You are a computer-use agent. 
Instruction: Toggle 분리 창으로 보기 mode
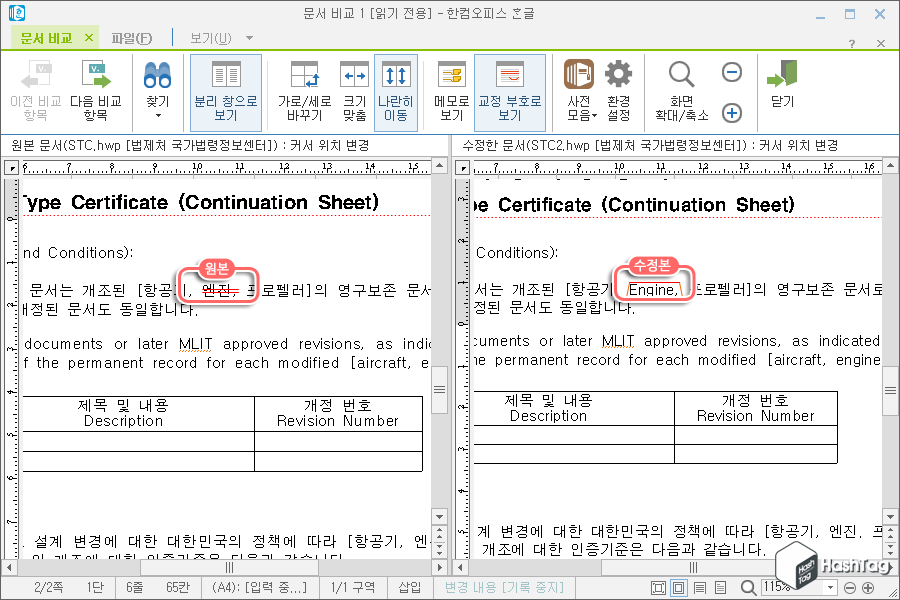tap(225, 88)
